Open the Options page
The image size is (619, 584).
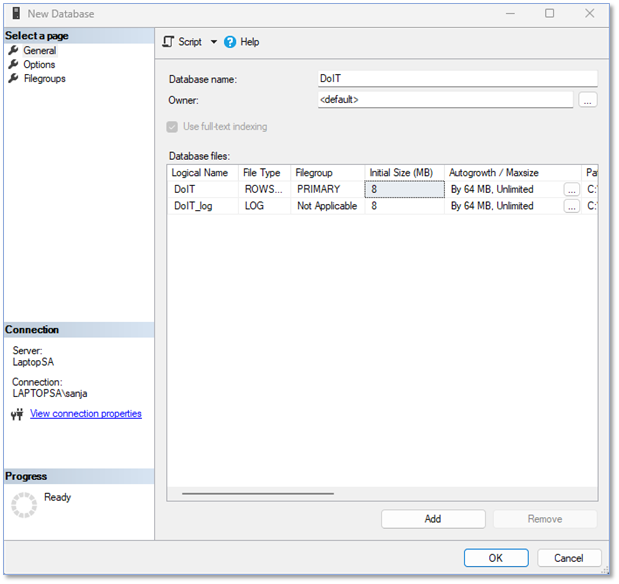(39, 65)
